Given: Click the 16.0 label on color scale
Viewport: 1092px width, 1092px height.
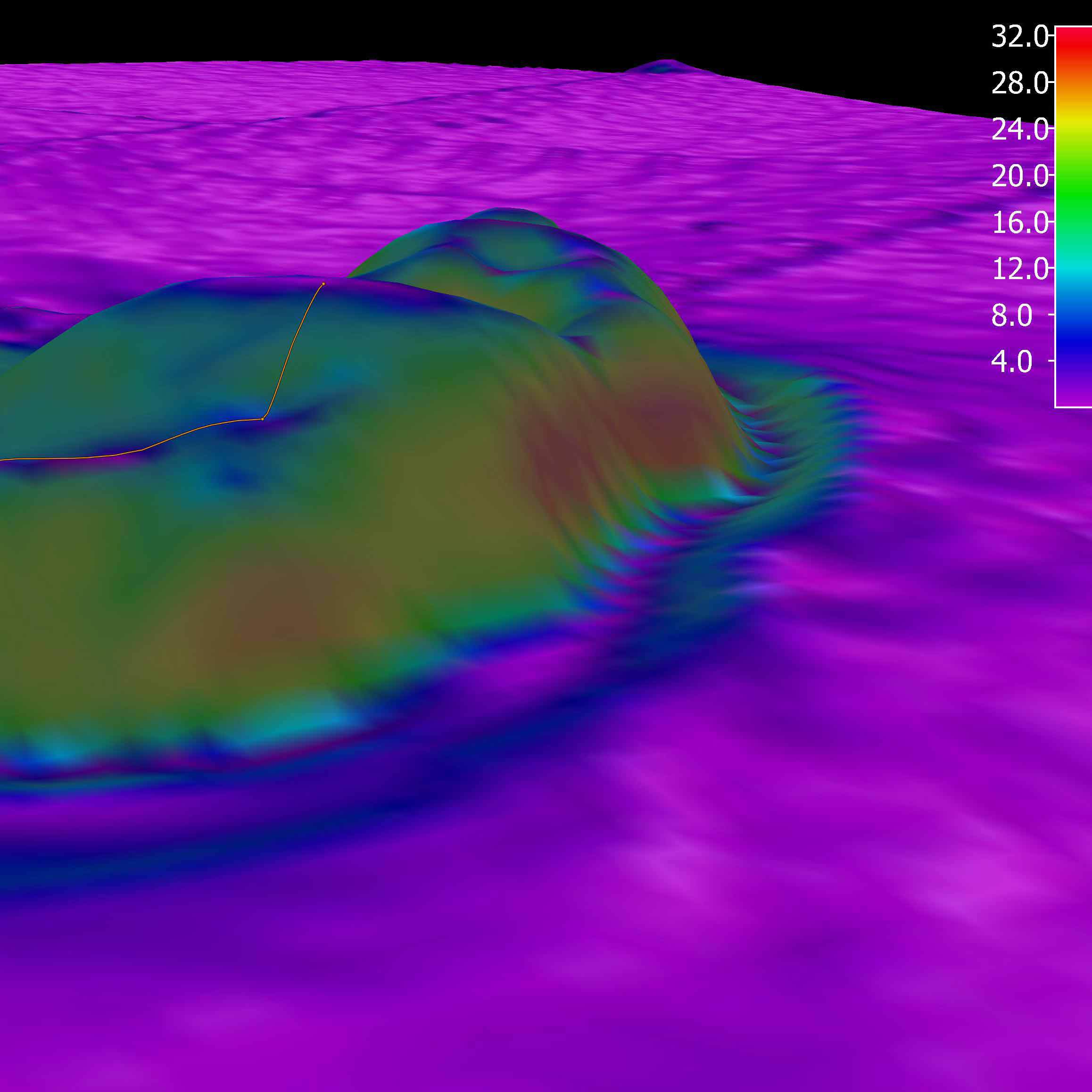Looking at the screenshot, I should click(x=1020, y=223).
